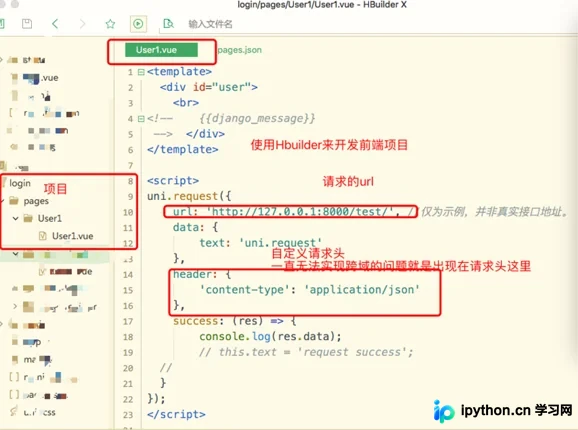
Task: Click the {{django_message}} comment text
Action: 257,119
